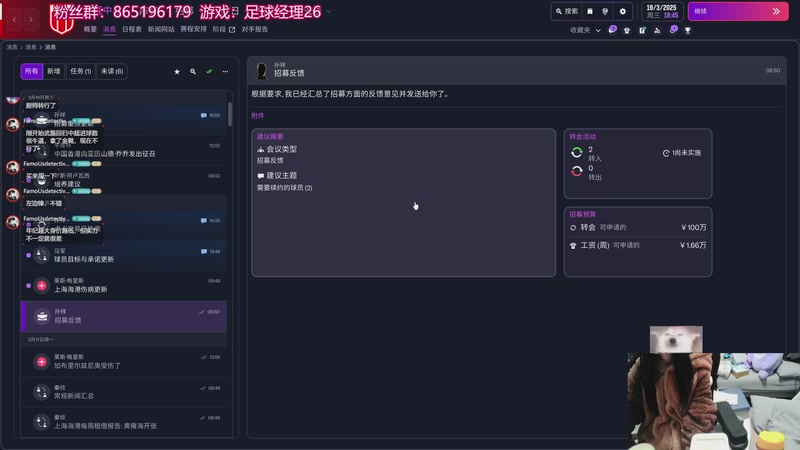Screen dimensions: 800x450
Task: Open the 对手报告 tab
Action: tap(255, 29)
